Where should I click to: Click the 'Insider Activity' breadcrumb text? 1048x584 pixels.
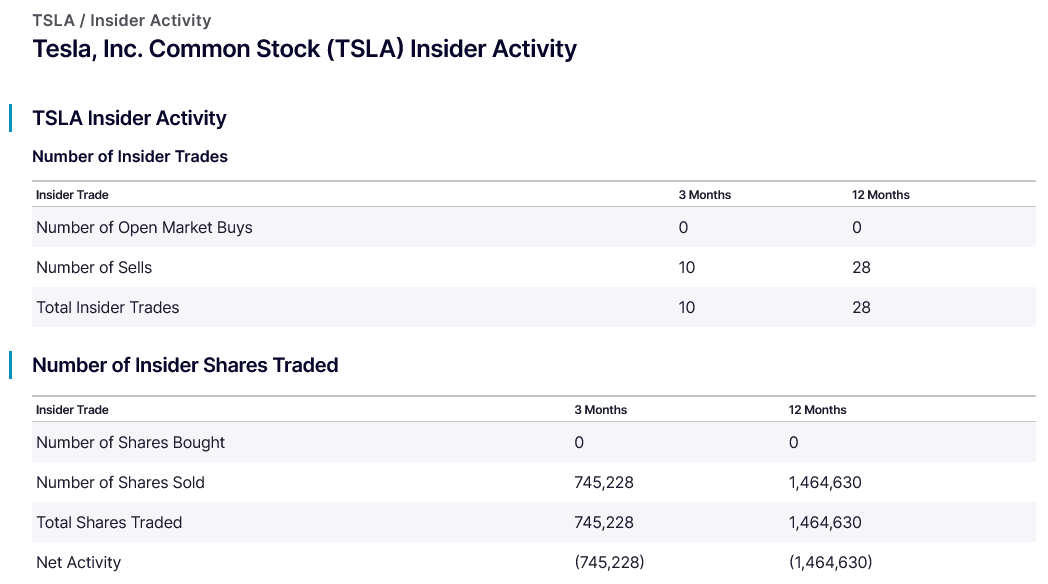(150, 21)
